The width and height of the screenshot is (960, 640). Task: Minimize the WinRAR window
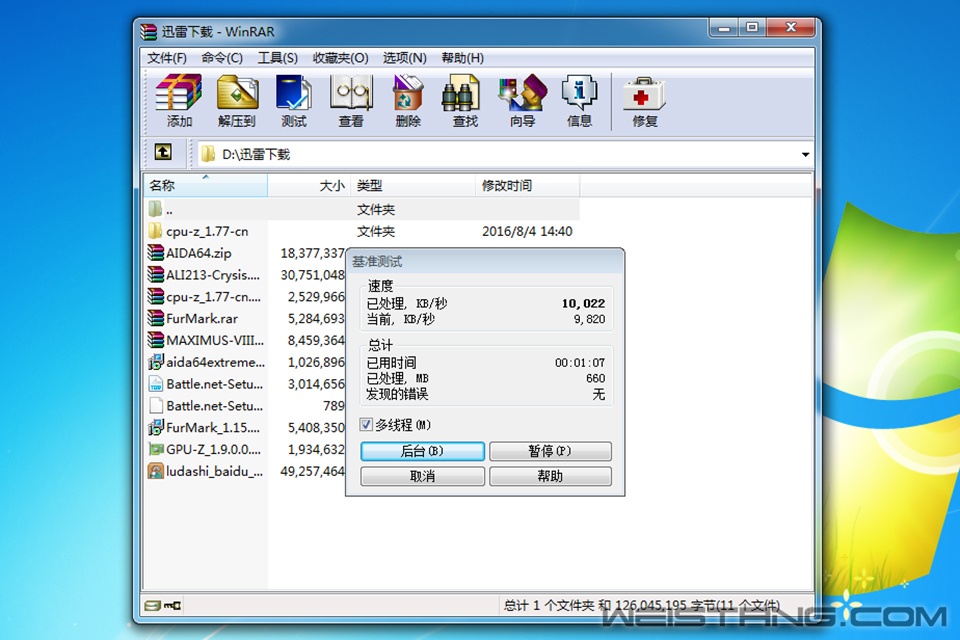pos(724,28)
